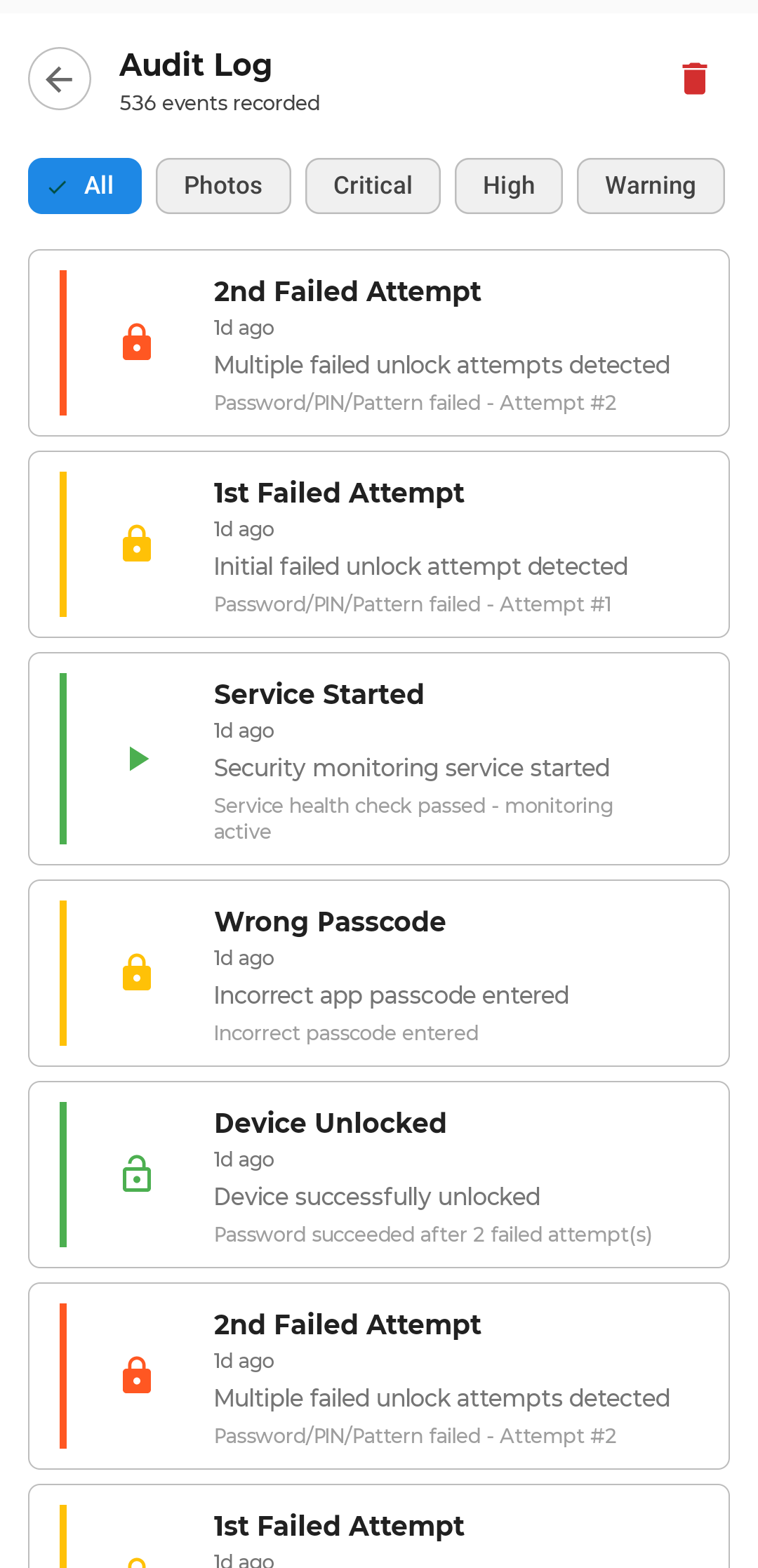Click the red severity bar on 2nd Failed Attempt
This screenshot has width=758, height=1568.
click(63, 342)
